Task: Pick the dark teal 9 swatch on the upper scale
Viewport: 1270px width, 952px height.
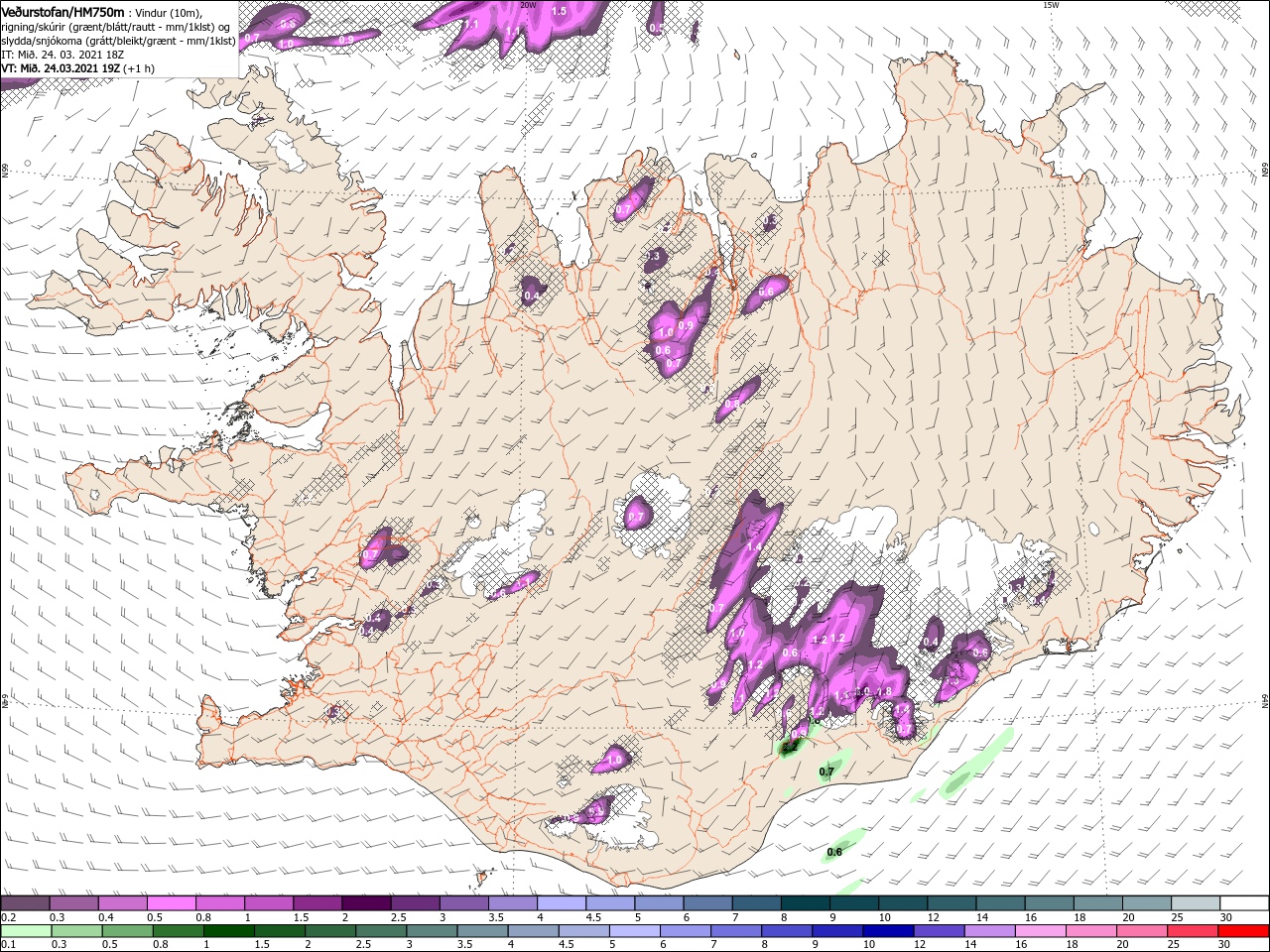Action: [x=805, y=903]
